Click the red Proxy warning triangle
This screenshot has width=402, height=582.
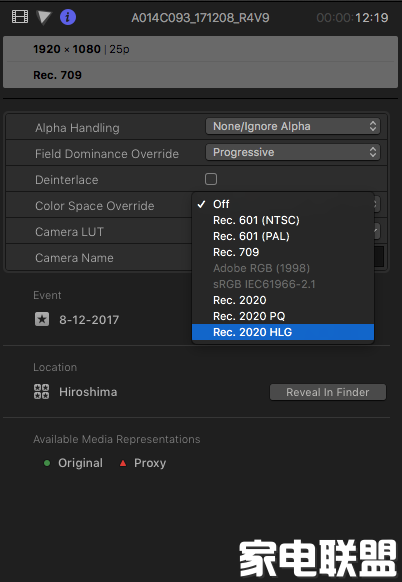[x=123, y=463]
